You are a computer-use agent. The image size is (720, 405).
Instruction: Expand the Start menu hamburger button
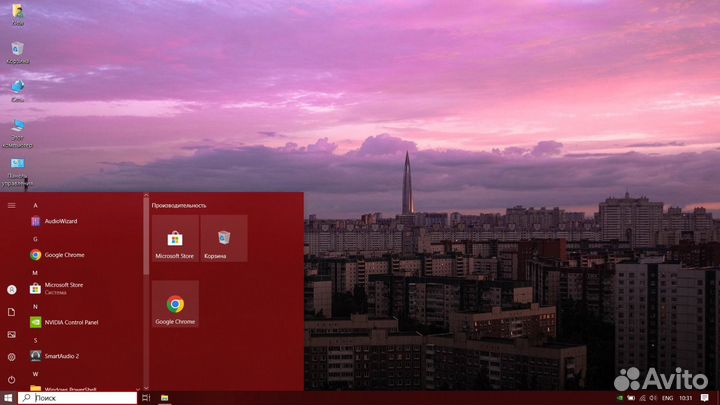point(11,205)
